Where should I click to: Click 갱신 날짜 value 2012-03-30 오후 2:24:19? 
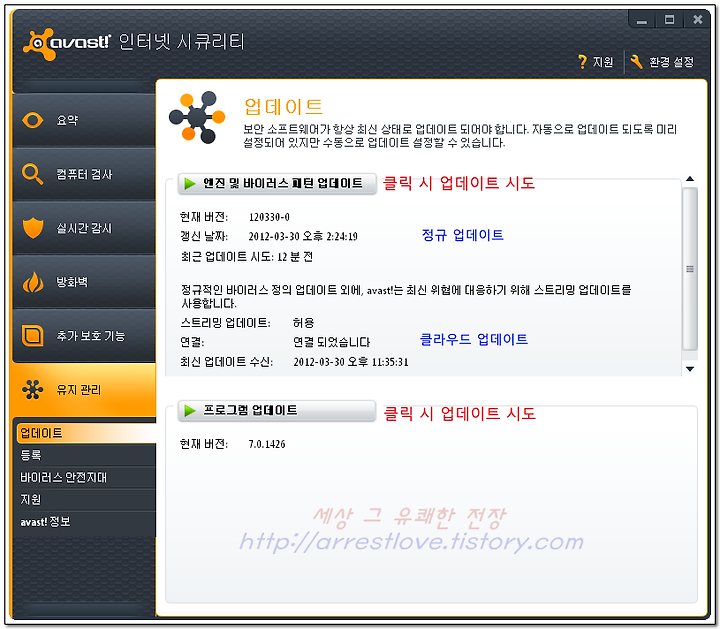point(303,236)
